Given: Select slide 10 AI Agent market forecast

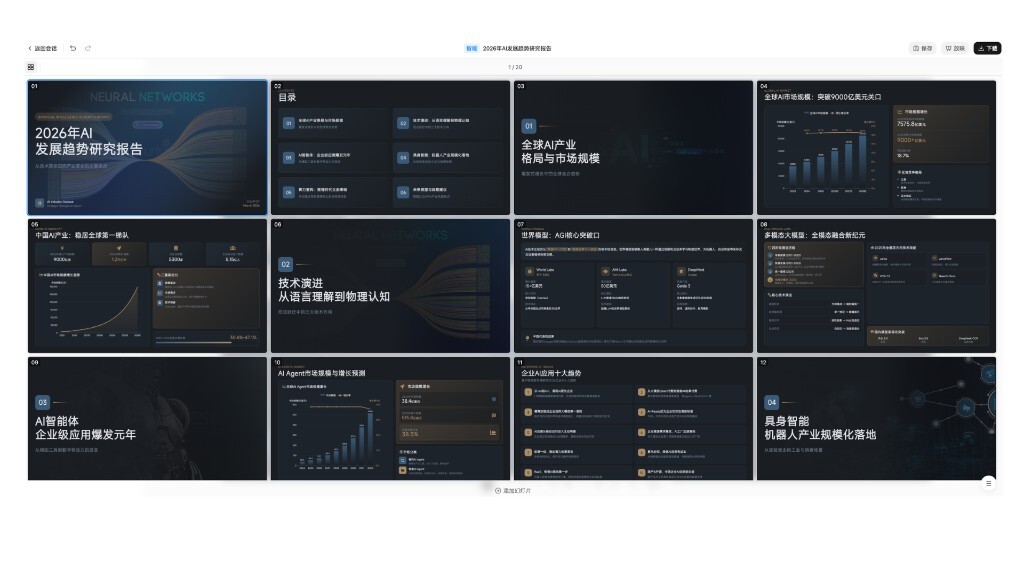Looking at the screenshot, I should coord(390,419).
